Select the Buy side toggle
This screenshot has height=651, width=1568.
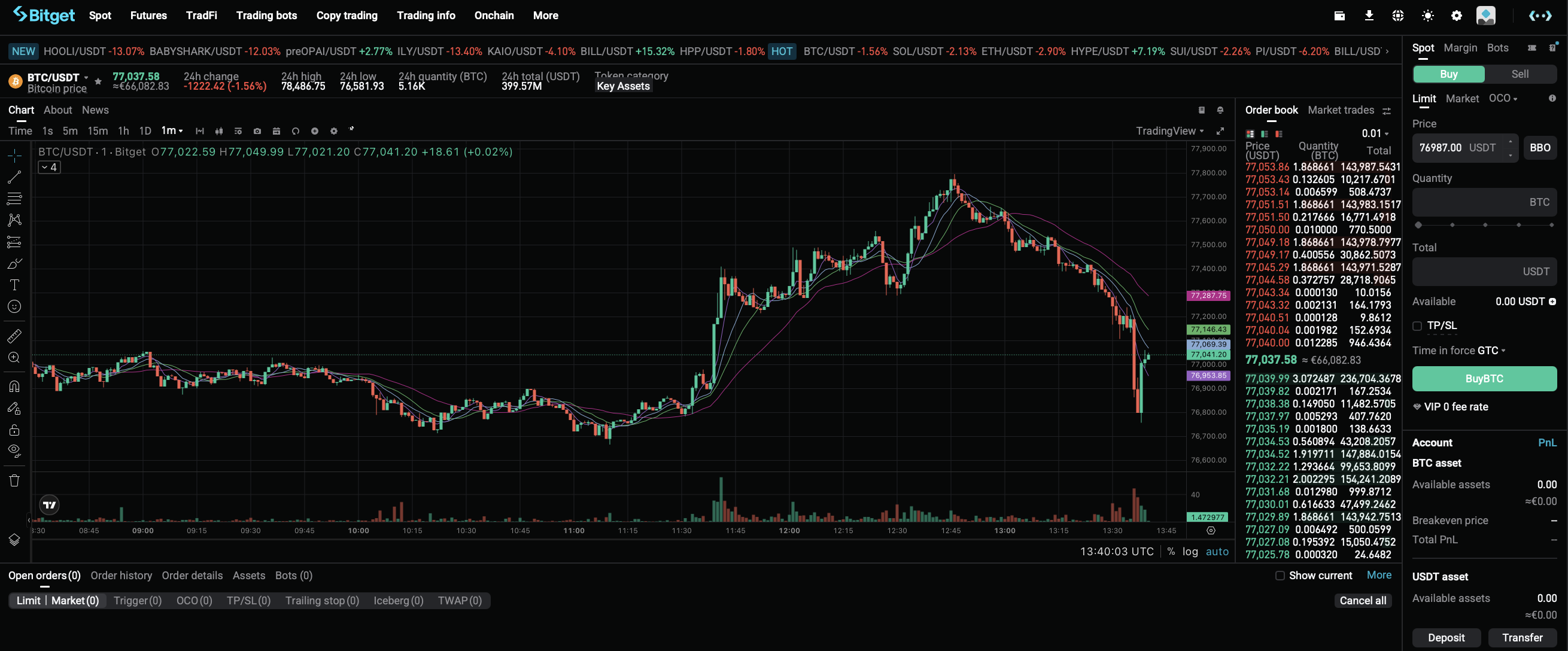(x=1449, y=74)
